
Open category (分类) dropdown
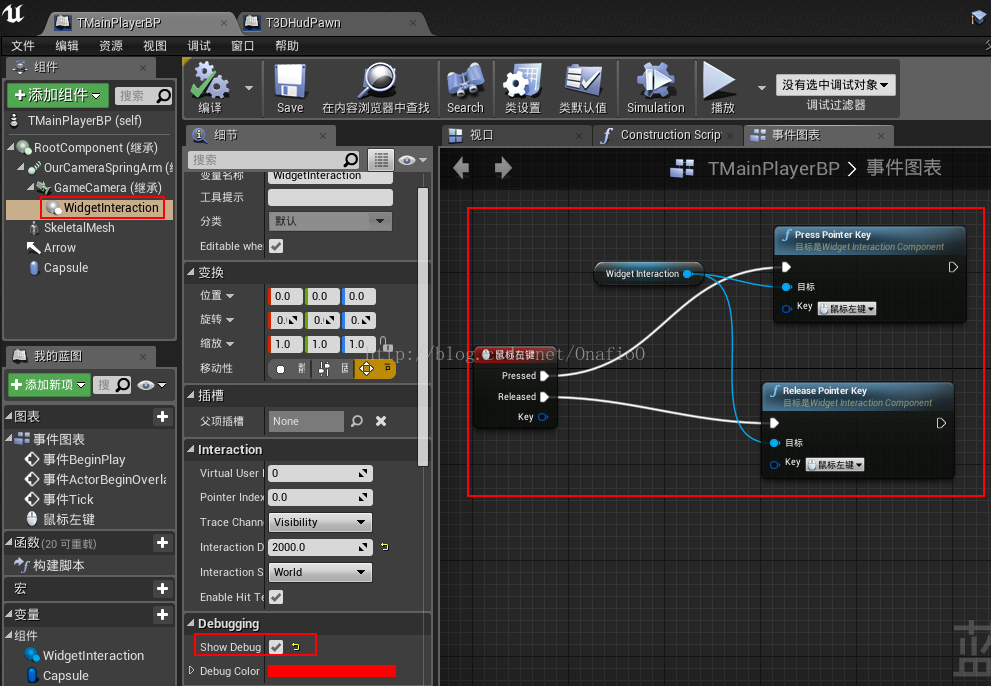click(330, 221)
